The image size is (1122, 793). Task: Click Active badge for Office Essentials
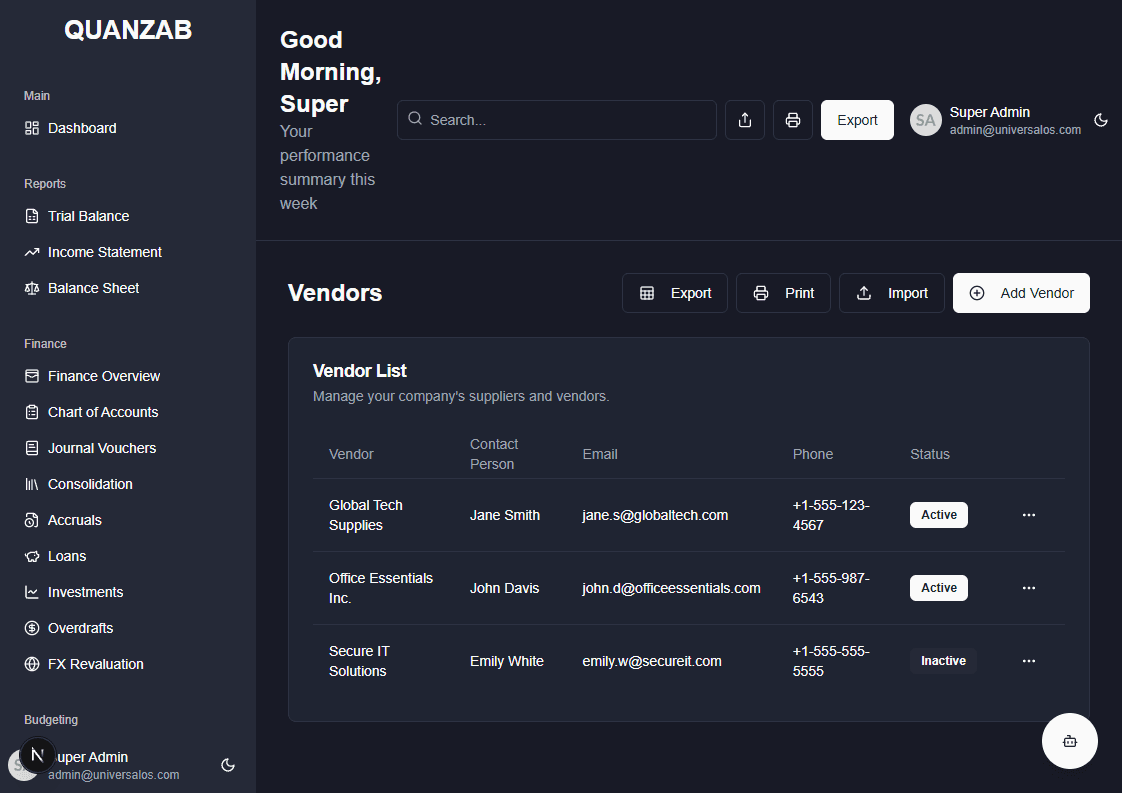point(939,588)
